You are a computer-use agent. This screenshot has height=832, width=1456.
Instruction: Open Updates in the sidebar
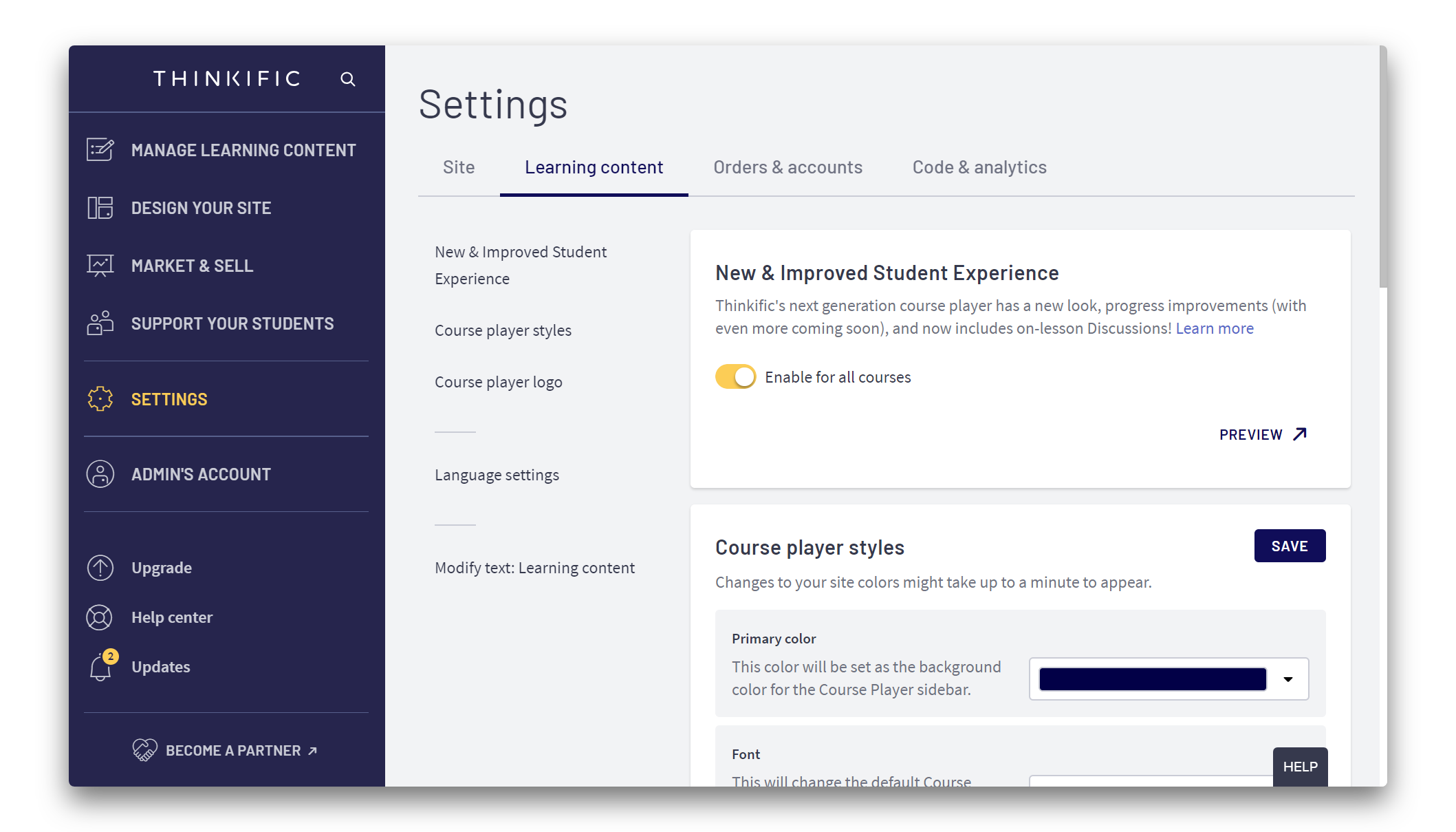[x=161, y=667]
